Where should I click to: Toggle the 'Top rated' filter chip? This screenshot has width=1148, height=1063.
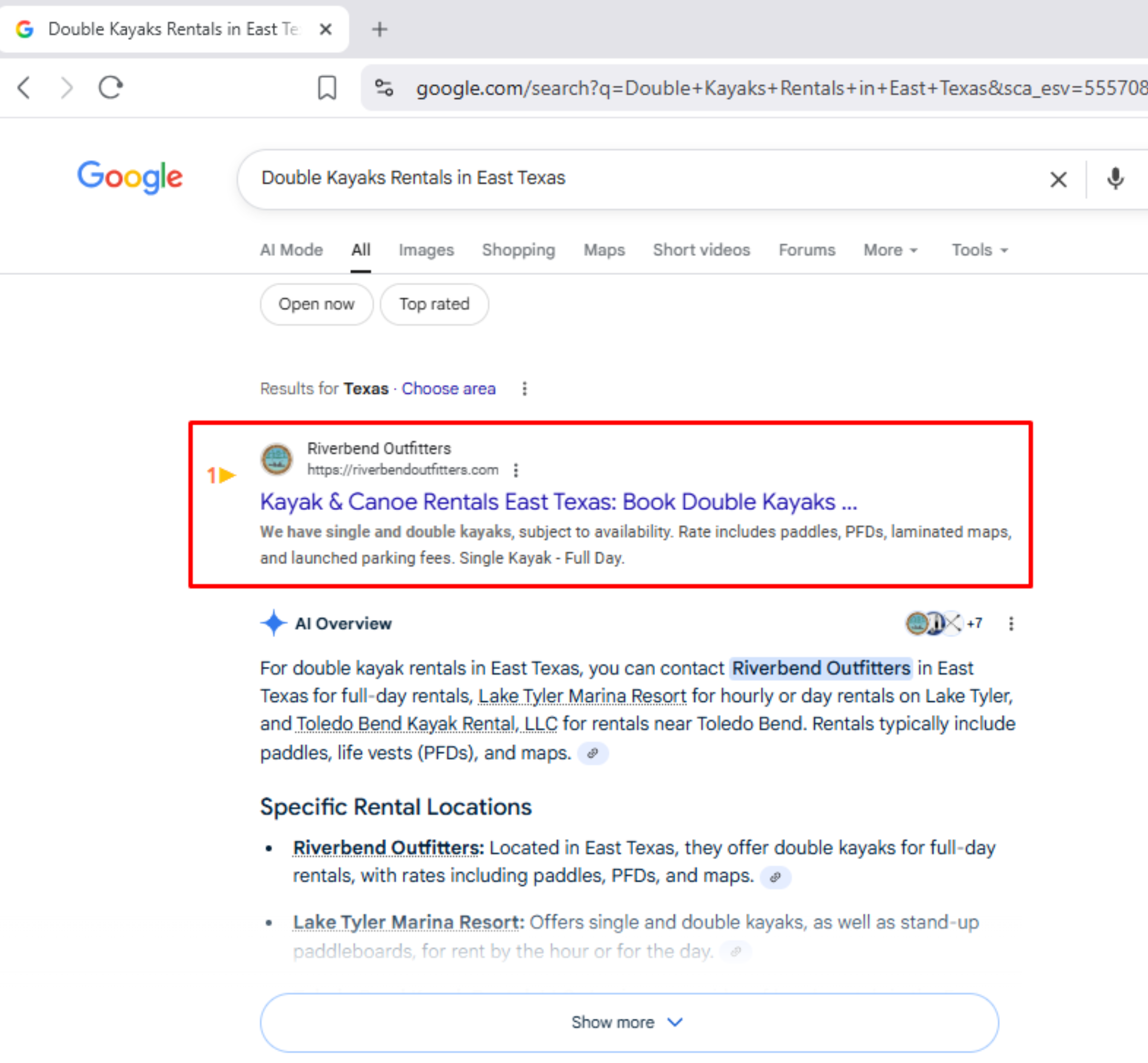pos(435,303)
